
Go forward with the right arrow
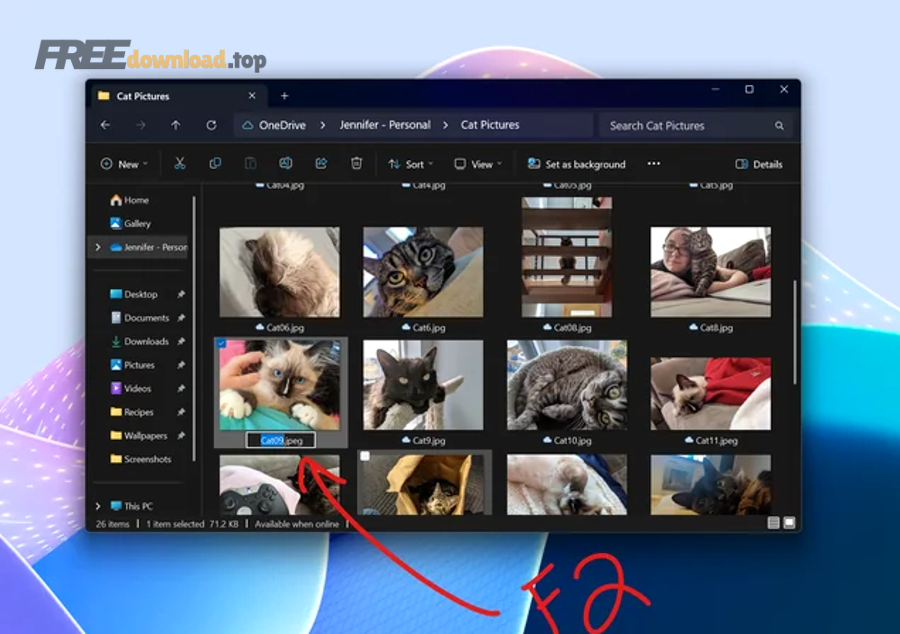141,125
